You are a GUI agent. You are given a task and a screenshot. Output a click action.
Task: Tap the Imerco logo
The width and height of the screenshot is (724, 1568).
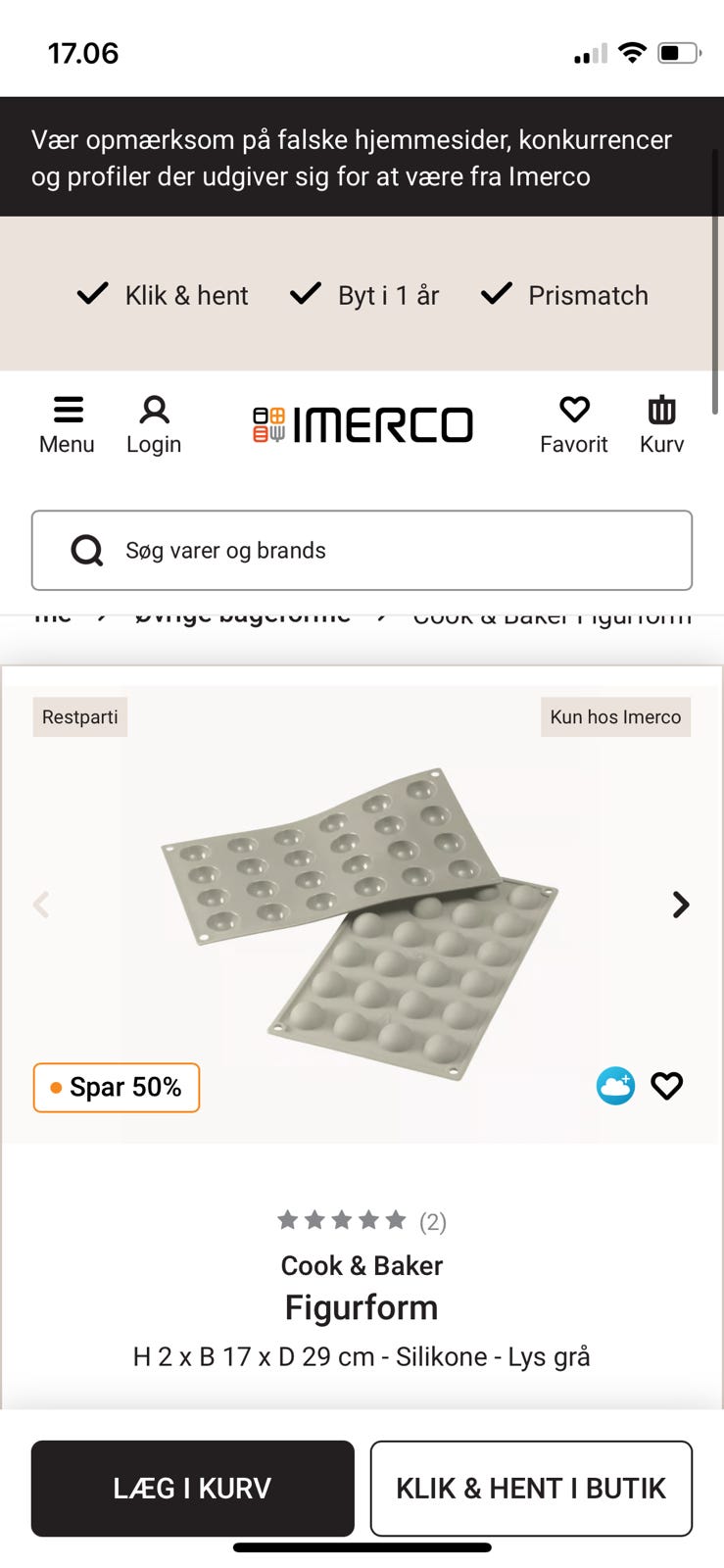[362, 425]
